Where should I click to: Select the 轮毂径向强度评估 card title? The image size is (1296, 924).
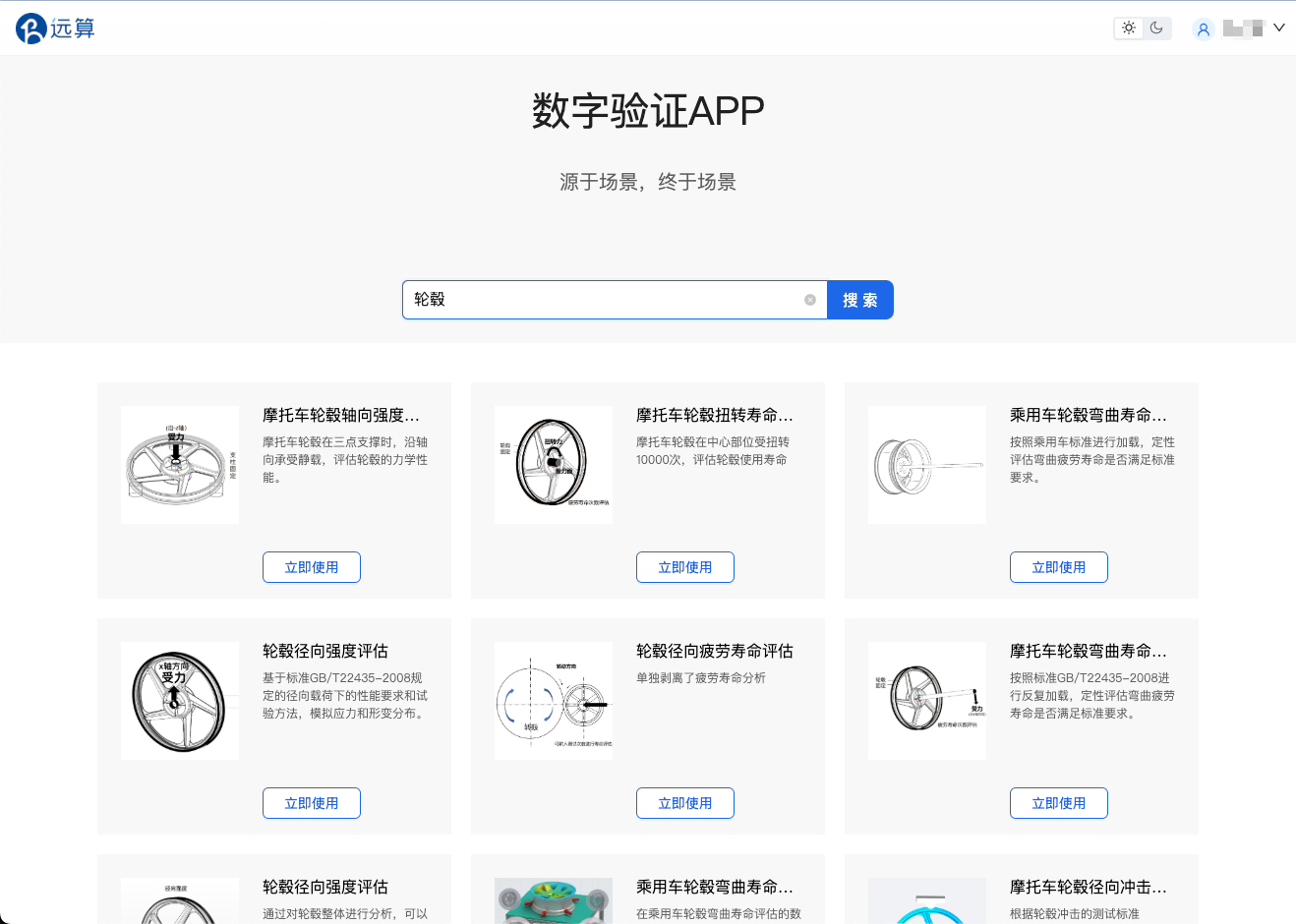click(x=324, y=651)
